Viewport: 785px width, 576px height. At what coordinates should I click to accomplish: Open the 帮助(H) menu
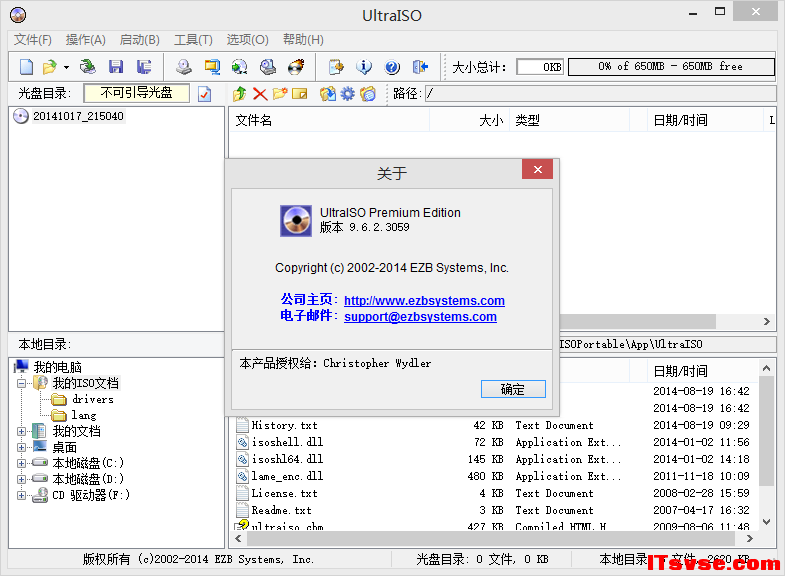coord(303,40)
